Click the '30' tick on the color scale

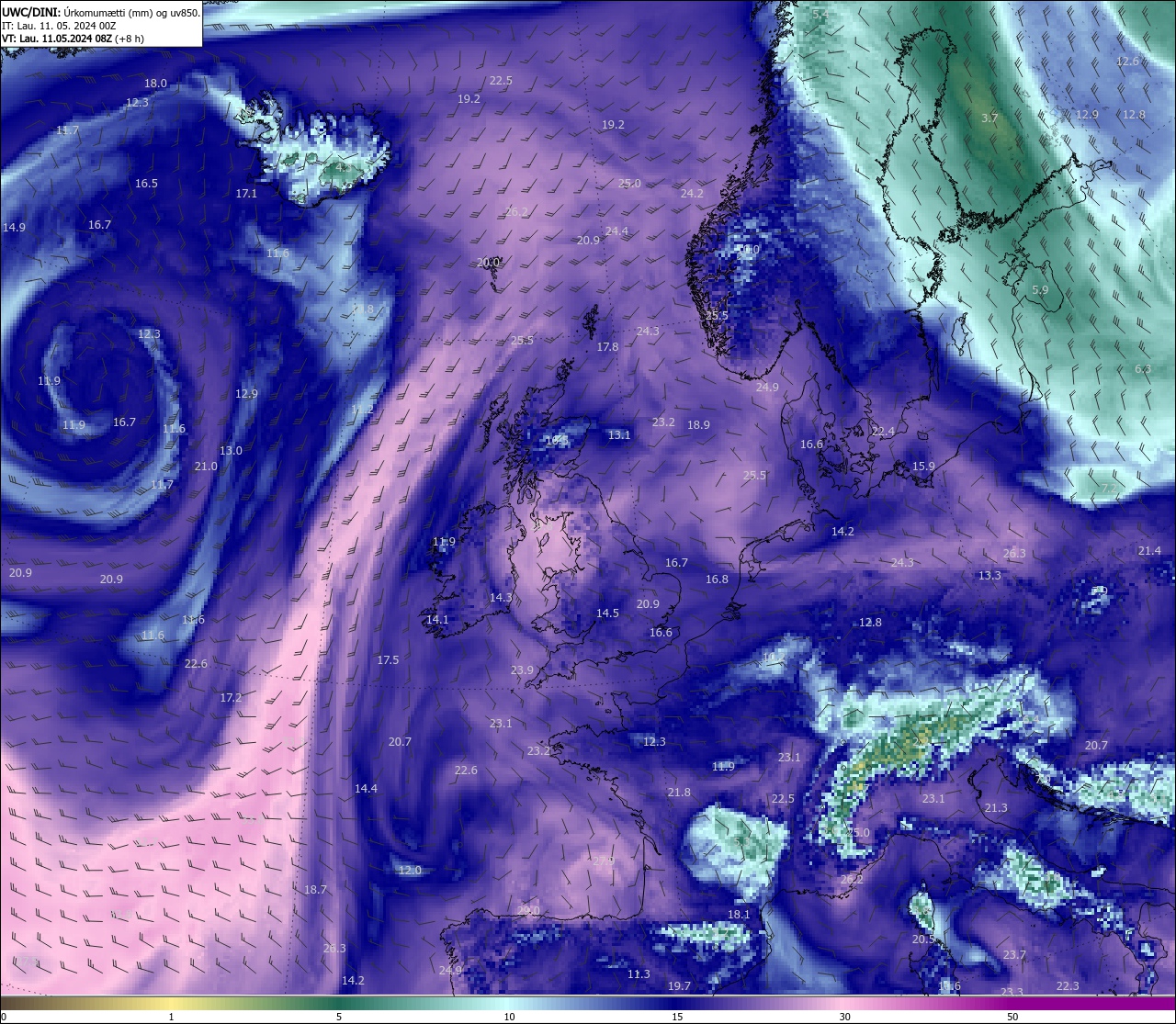coord(844,1017)
